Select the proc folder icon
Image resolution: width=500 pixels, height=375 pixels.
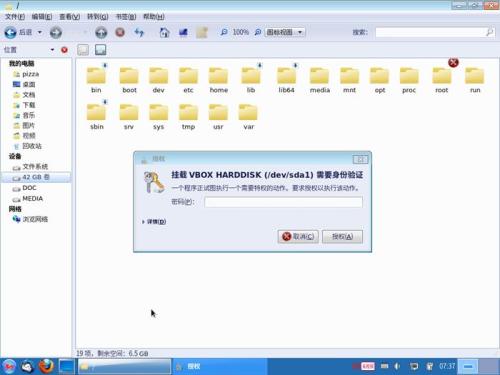click(x=409, y=76)
